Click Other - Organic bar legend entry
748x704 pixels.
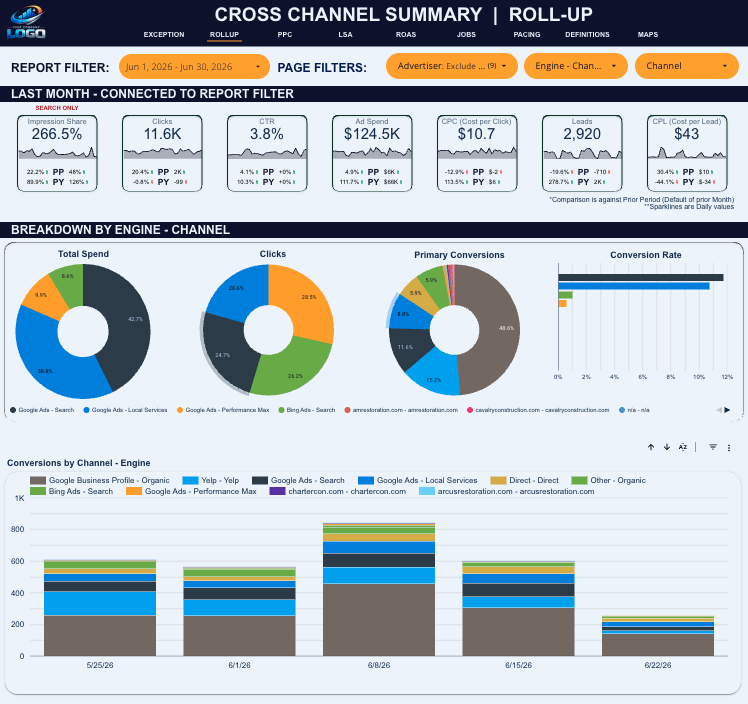[609, 480]
